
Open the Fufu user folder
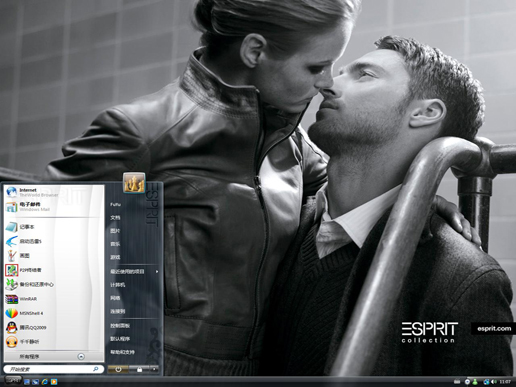pos(116,204)
